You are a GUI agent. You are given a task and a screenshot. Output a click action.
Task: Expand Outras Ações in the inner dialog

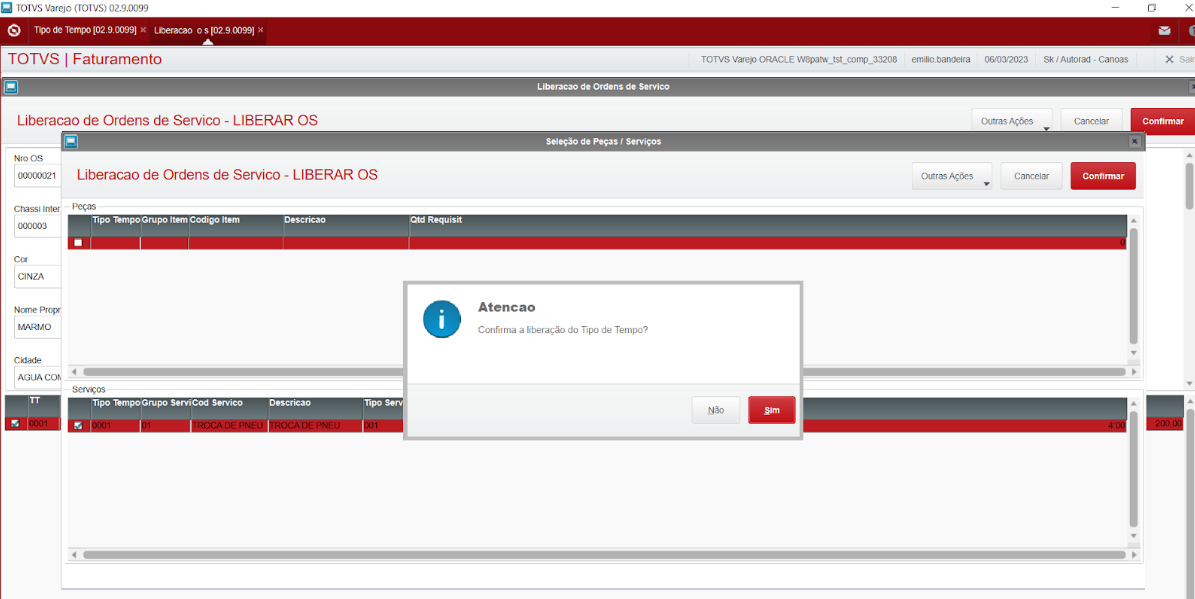[x=952, y=176]
